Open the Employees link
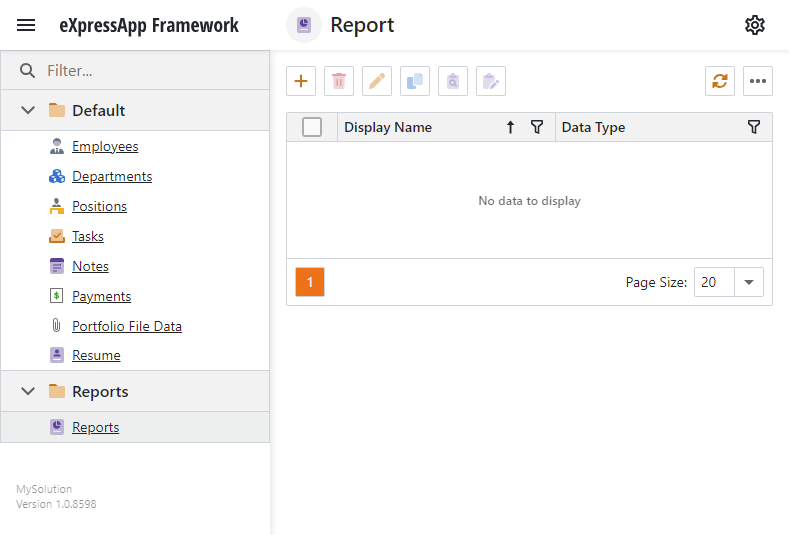This screenshot has height=535, width=789. [105, 146]
